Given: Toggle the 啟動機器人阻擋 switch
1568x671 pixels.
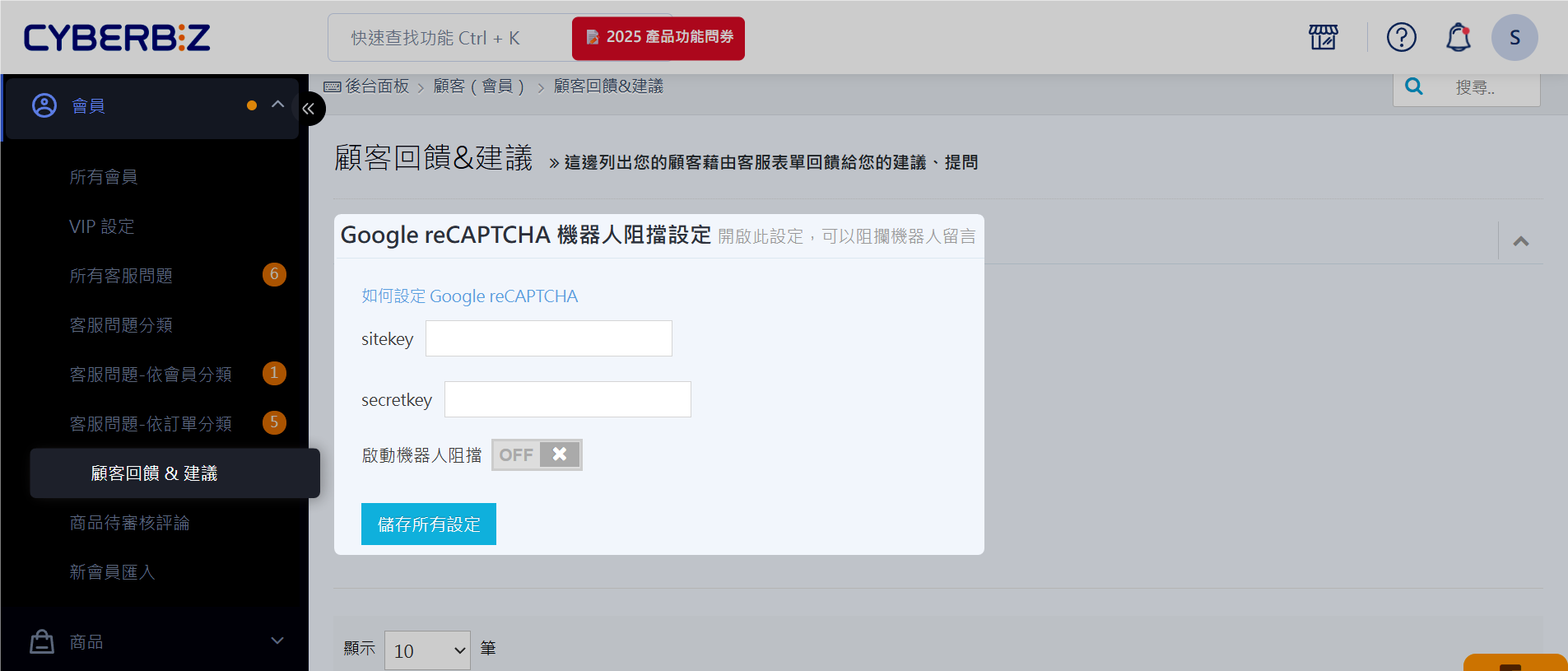Looking at the screenshot, I should pyautogui.click(x=537, y=454).
